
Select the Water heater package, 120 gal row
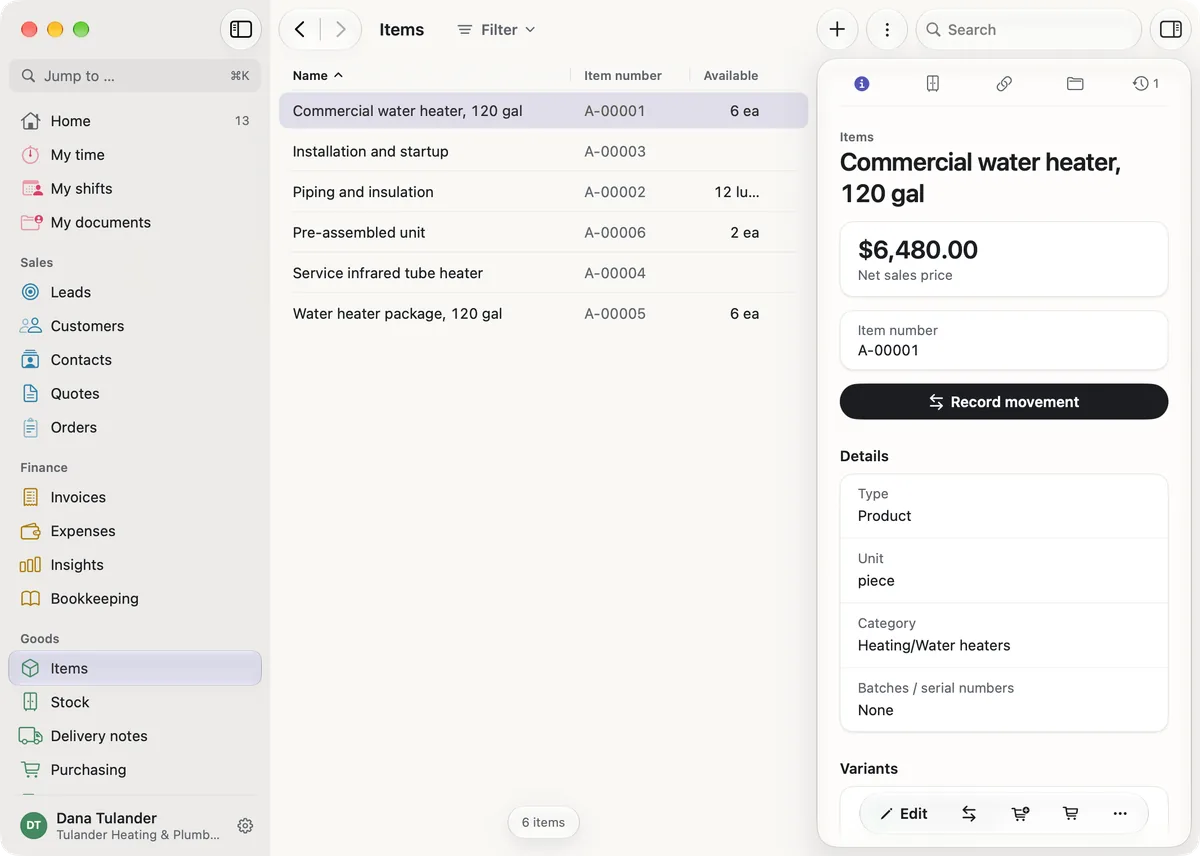(x=543, y=314)
